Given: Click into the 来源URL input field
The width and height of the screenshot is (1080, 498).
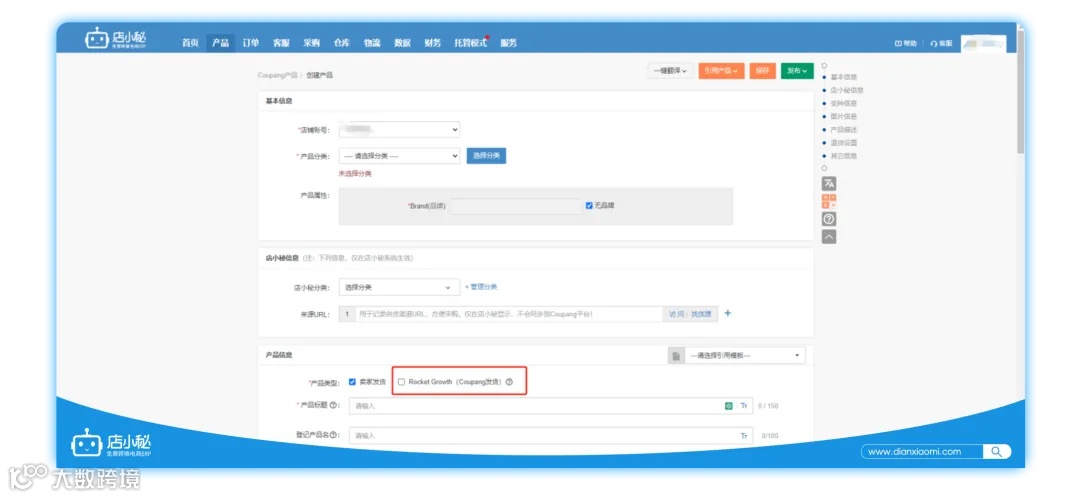Looking at the screenshot, I should pyautogui.click(x=508, y=314).
